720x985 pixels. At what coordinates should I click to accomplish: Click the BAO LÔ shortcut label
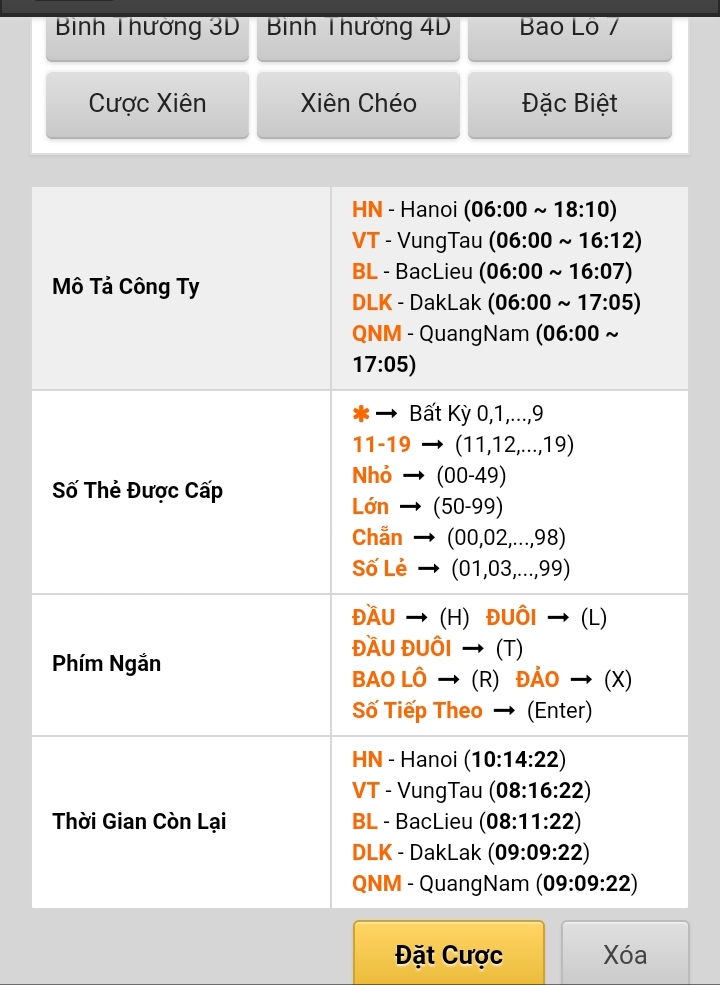pyautogui.click(x=389, y=680)
